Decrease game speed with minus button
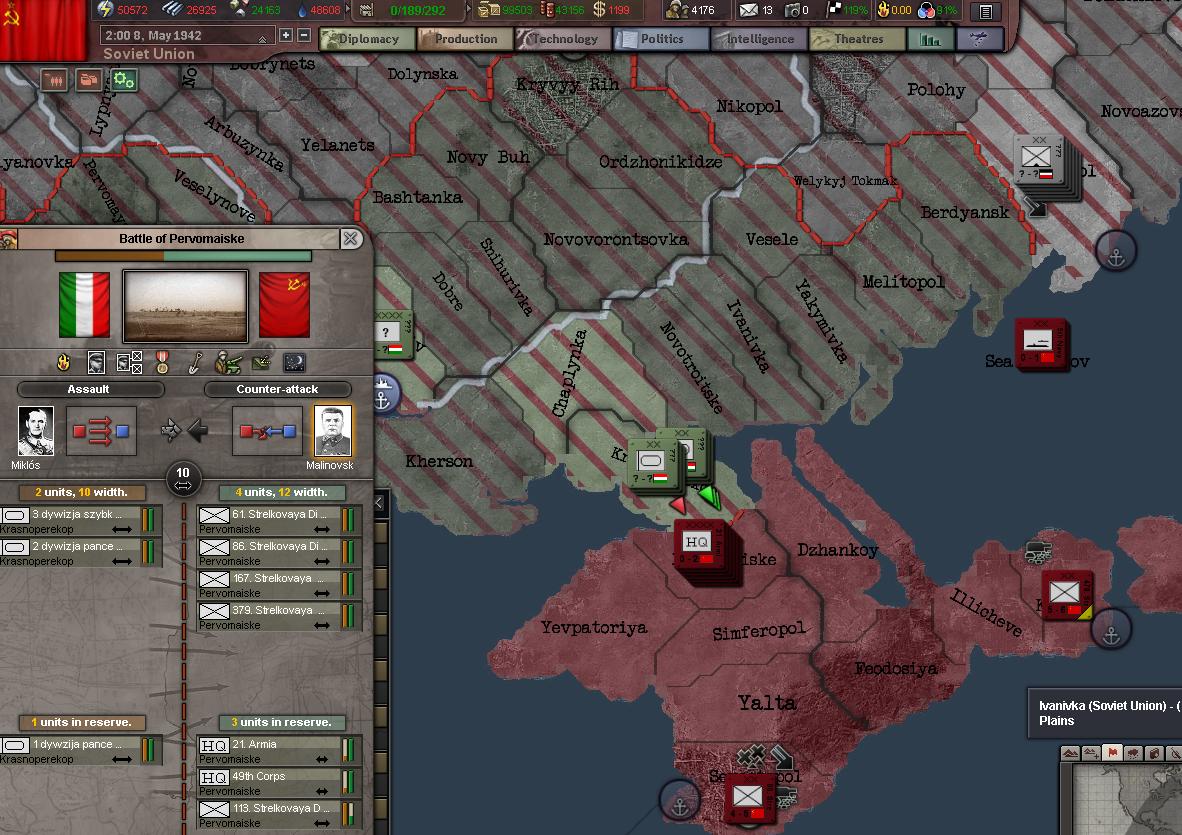 tap(304, 35)
